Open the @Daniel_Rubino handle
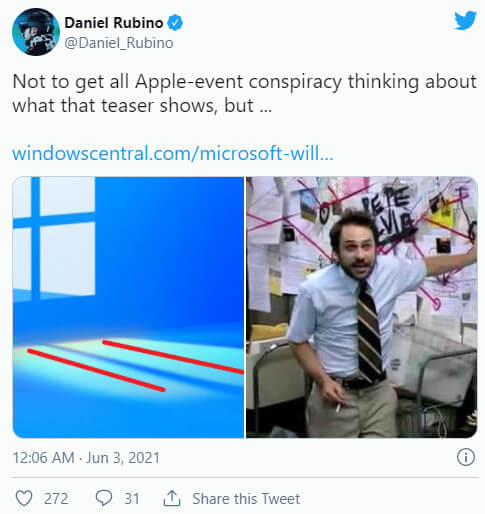 coord(119,43)
